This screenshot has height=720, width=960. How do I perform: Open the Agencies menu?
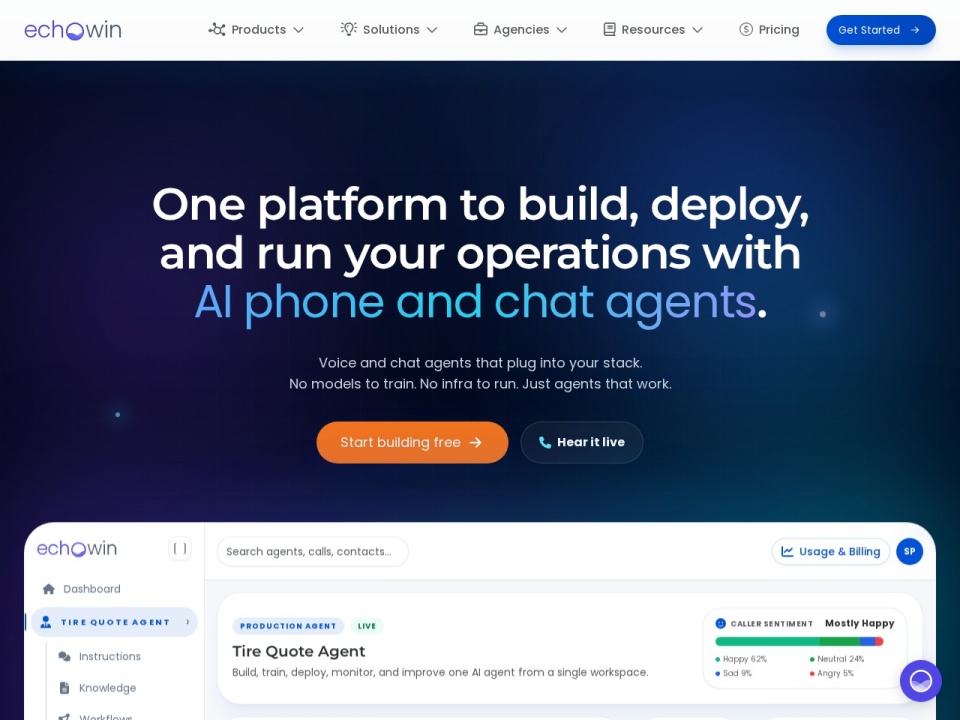click(x=520, y=29)
